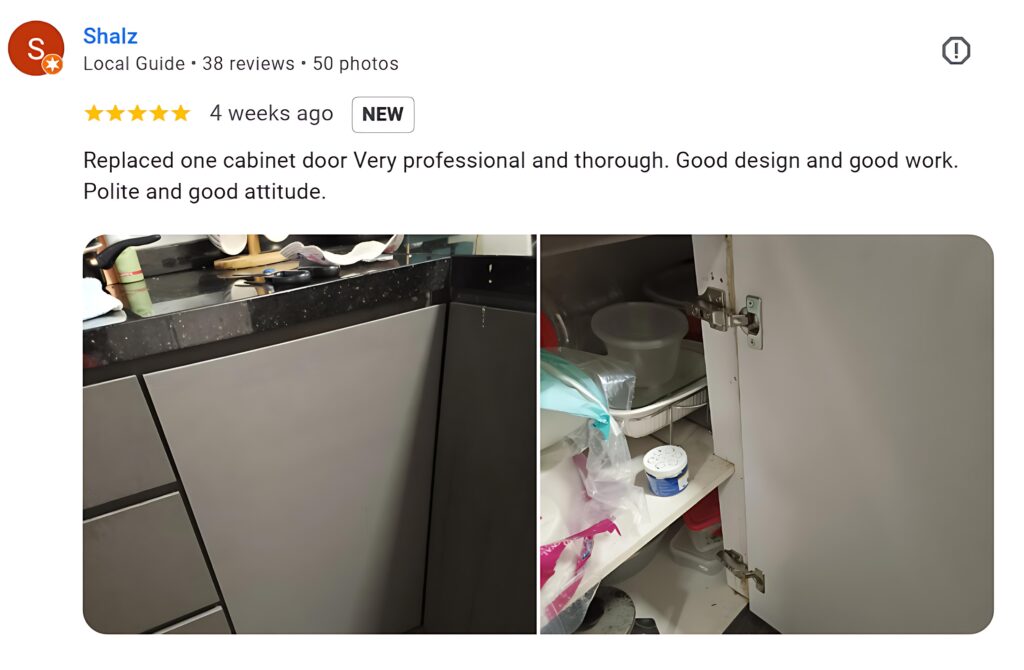
Task: Click the fourth yellow rating star
Action: [x=159, y=114]
